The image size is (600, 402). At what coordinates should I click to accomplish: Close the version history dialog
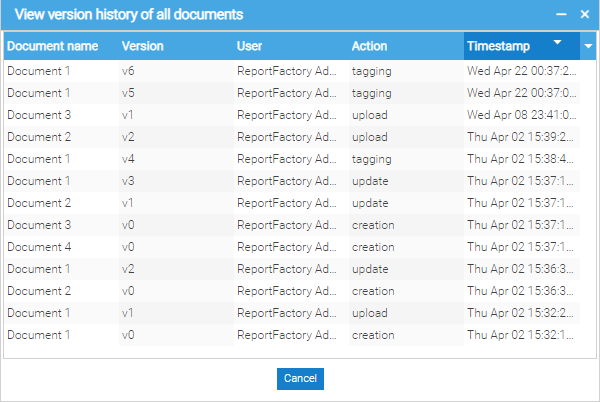(x=584, y=15)
